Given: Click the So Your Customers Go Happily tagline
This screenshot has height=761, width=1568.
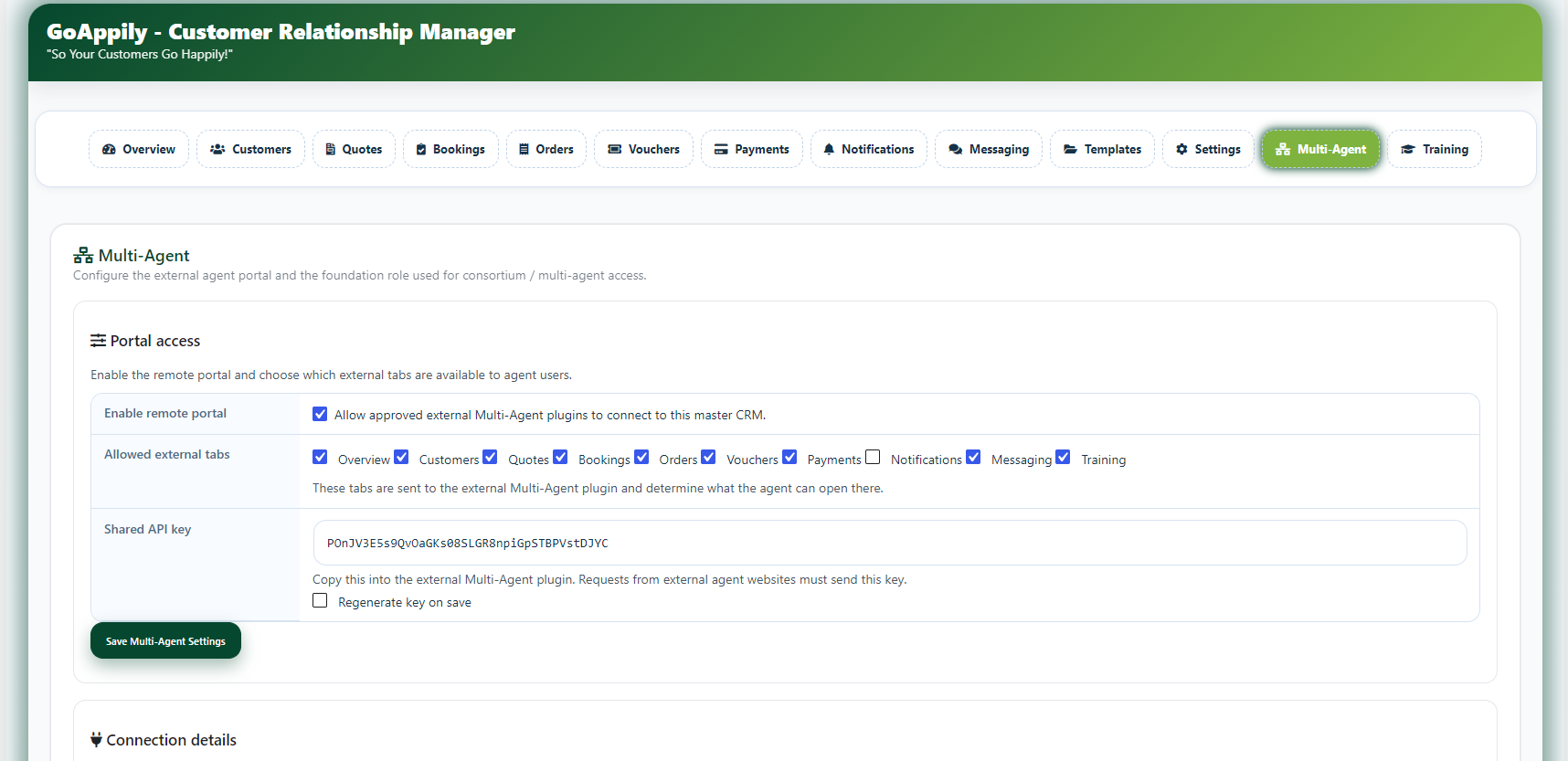Looking at the screenshot, I should coord(140,55).
